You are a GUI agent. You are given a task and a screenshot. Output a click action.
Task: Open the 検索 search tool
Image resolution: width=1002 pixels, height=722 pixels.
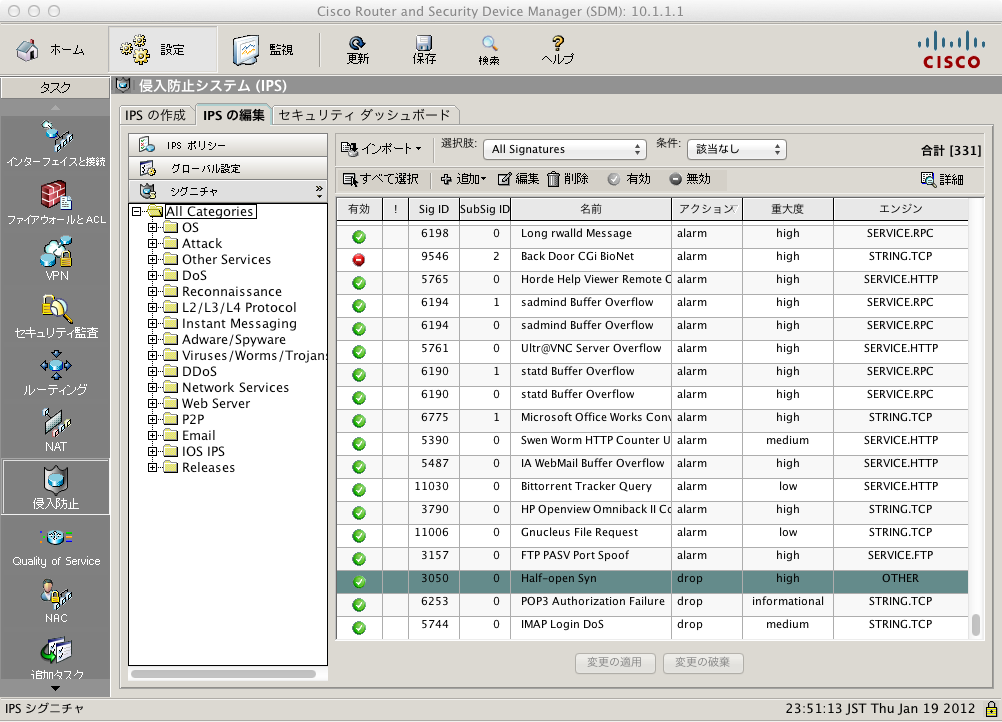pos(489,50)
